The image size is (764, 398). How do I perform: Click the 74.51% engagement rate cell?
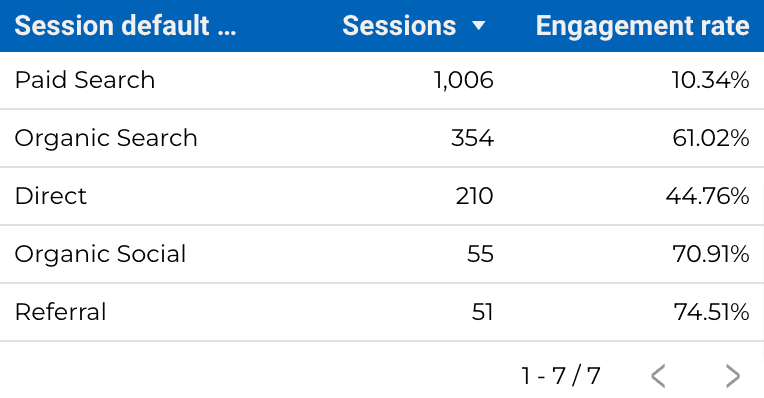tap(711, 312)
